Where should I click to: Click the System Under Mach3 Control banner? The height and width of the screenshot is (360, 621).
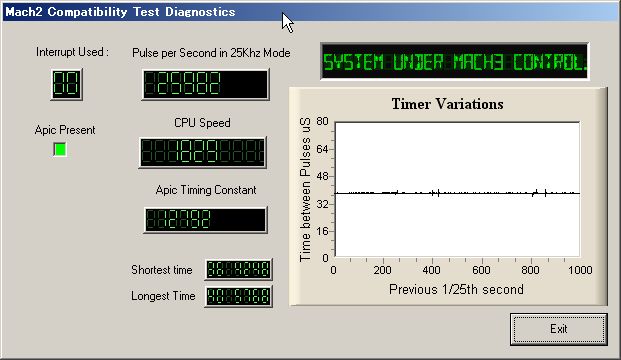pos(454,61)
